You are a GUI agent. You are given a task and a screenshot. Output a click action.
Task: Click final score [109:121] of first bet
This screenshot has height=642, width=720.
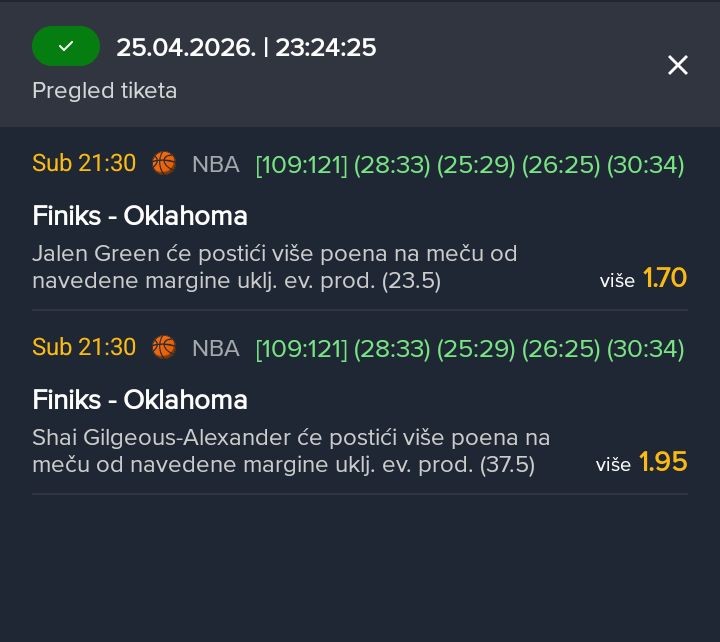302,165
